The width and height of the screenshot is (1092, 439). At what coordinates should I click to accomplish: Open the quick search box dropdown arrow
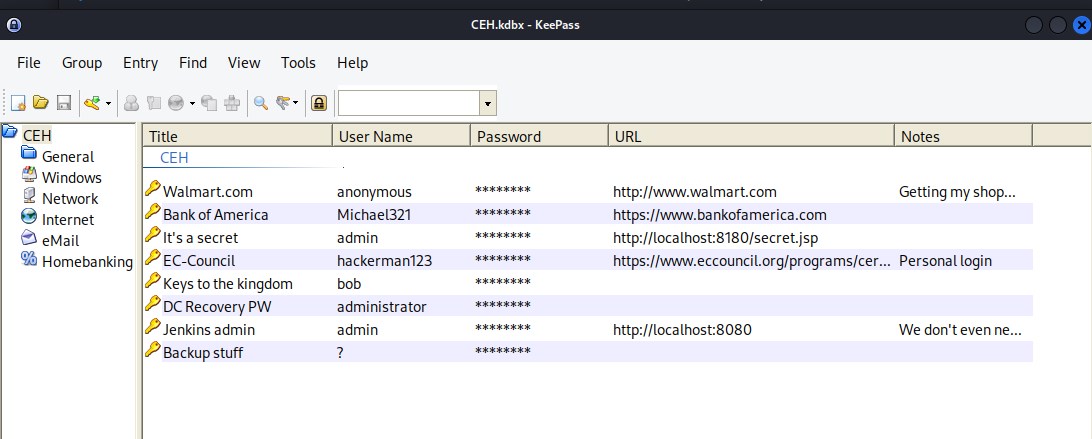point(487,103)
